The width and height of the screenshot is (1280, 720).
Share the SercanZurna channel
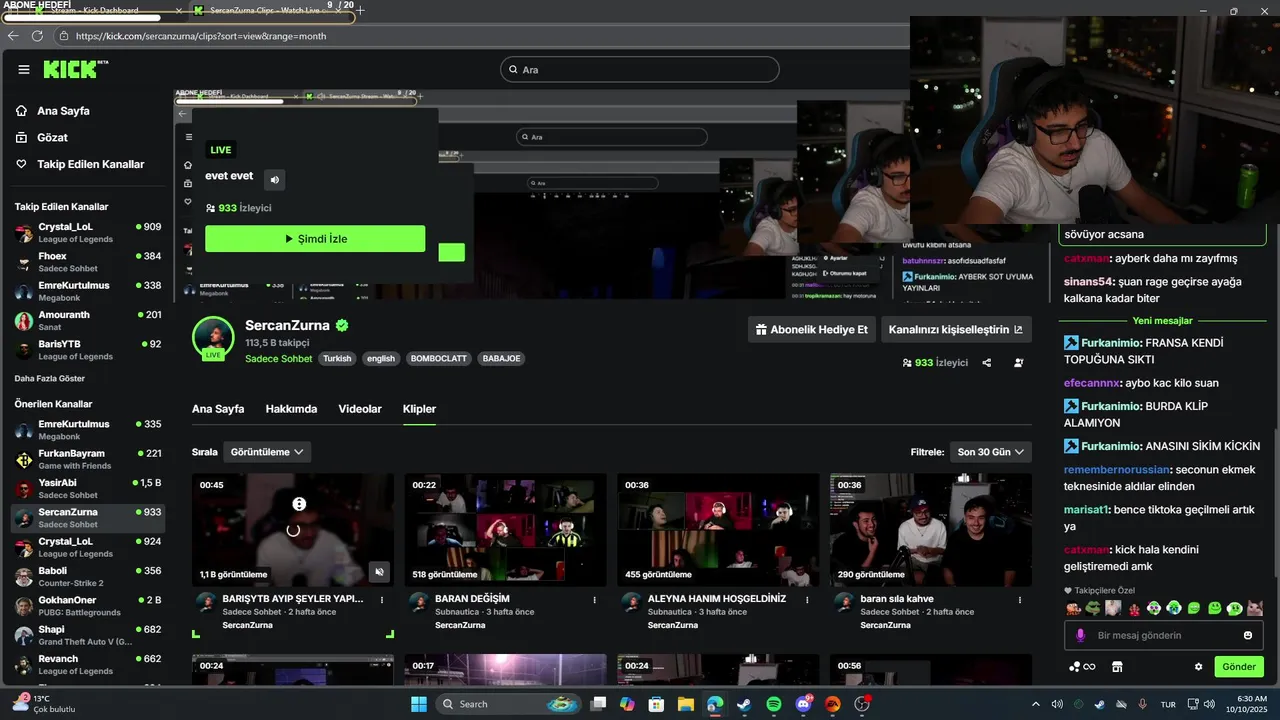click(x=987, y=363)
